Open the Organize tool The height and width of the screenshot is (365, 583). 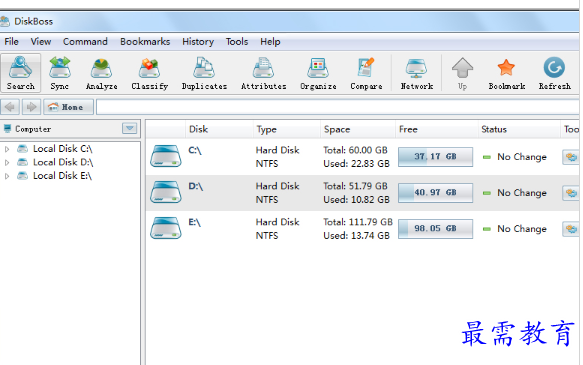click(318, 73)
